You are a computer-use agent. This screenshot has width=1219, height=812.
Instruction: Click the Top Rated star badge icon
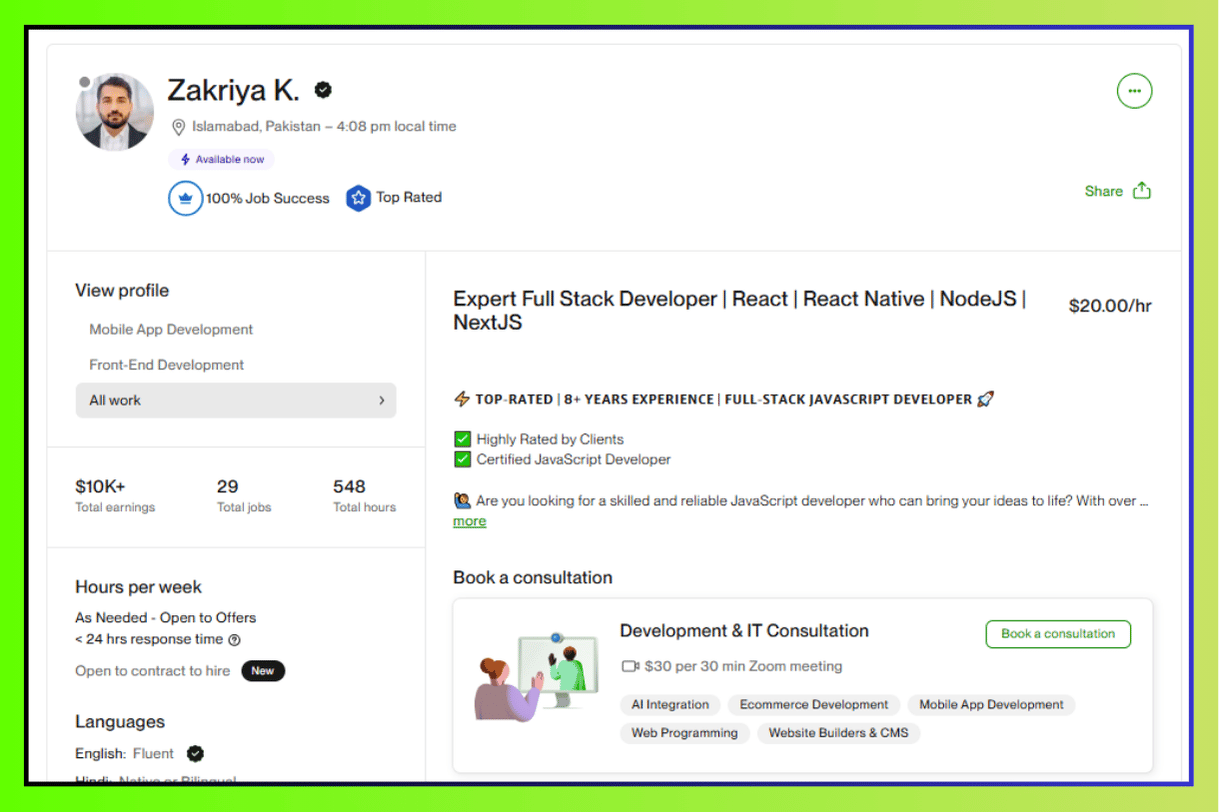pos(358,198)
